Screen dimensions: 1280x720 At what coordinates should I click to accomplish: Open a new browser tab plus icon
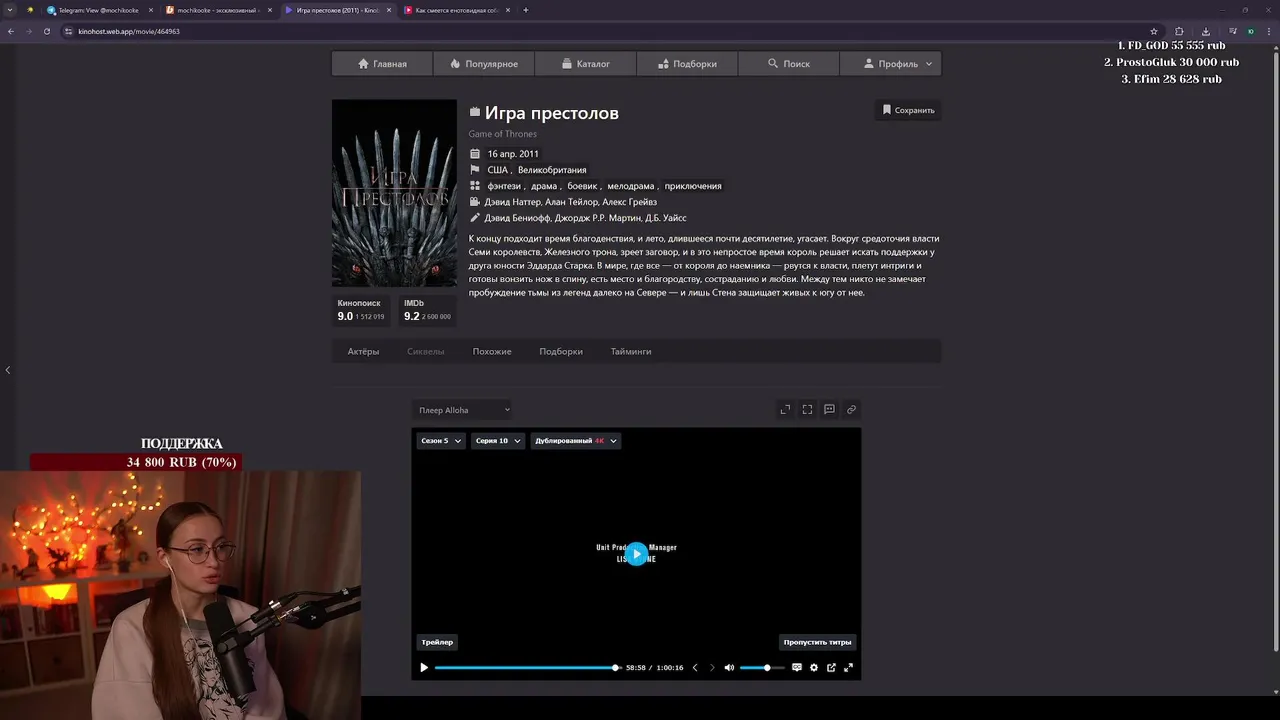point(526,10)
